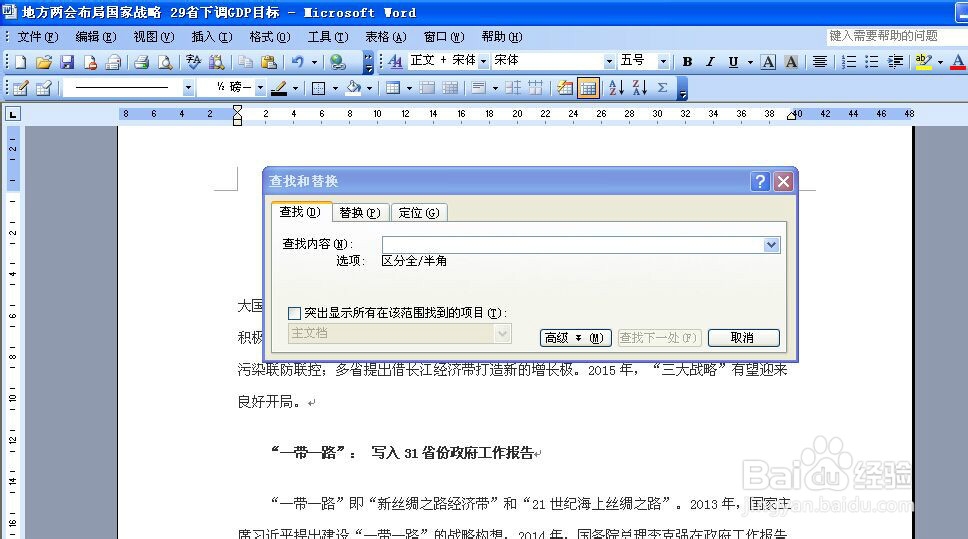The height and width of the screenshot is (539, 968).
Task: Expand the style dropdown showing 正文 + 宋体
Action: (483, 62)
